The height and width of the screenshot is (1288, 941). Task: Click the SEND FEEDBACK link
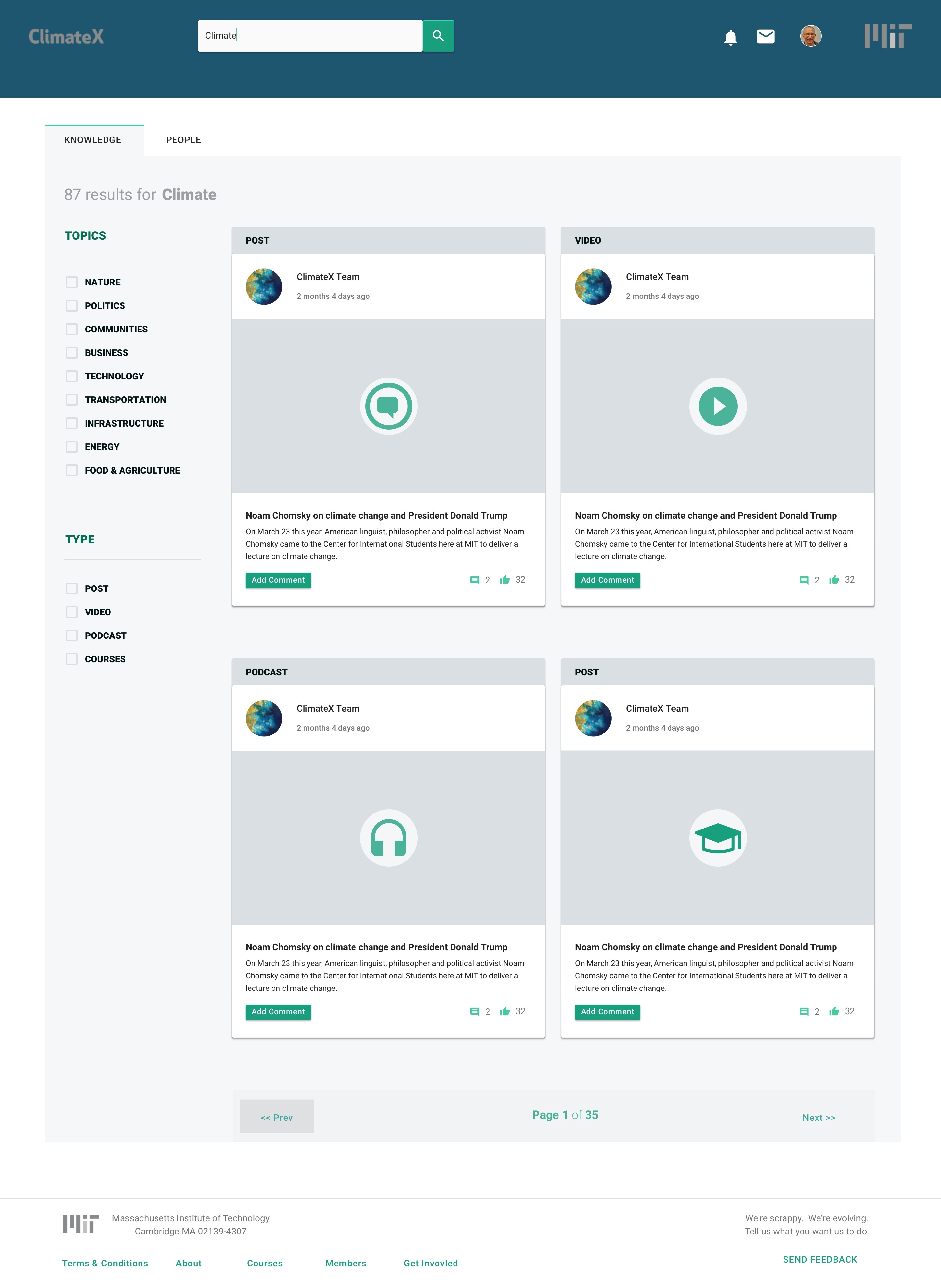[820, 1260]
